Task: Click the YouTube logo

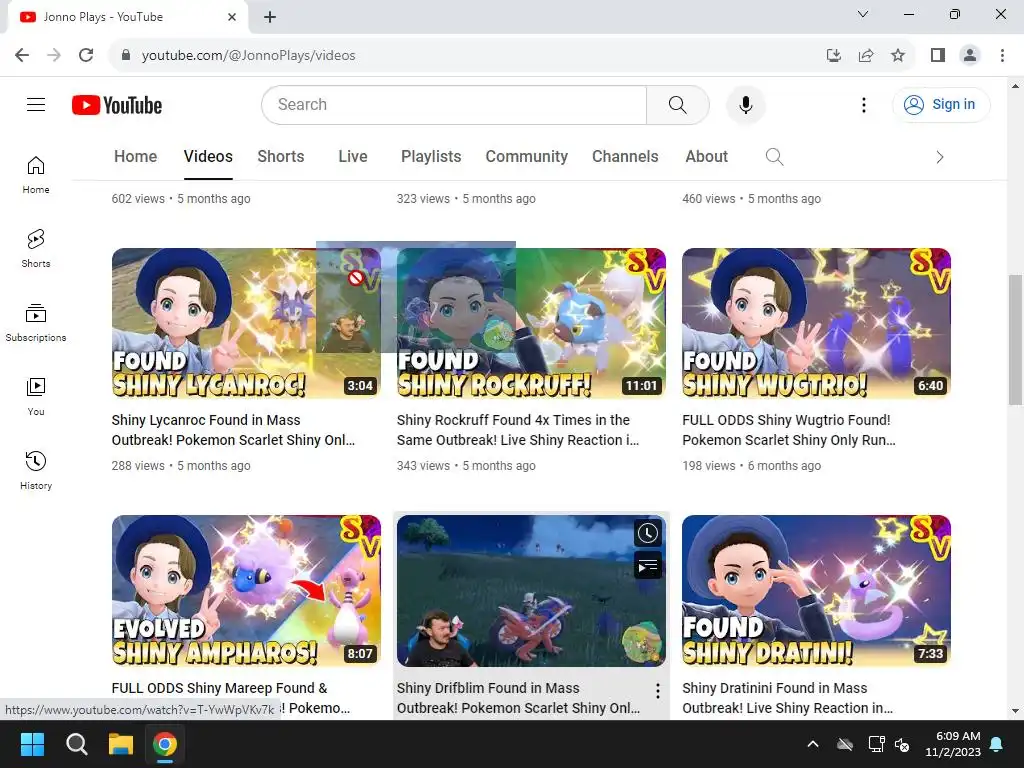Action: coord(117,105)
